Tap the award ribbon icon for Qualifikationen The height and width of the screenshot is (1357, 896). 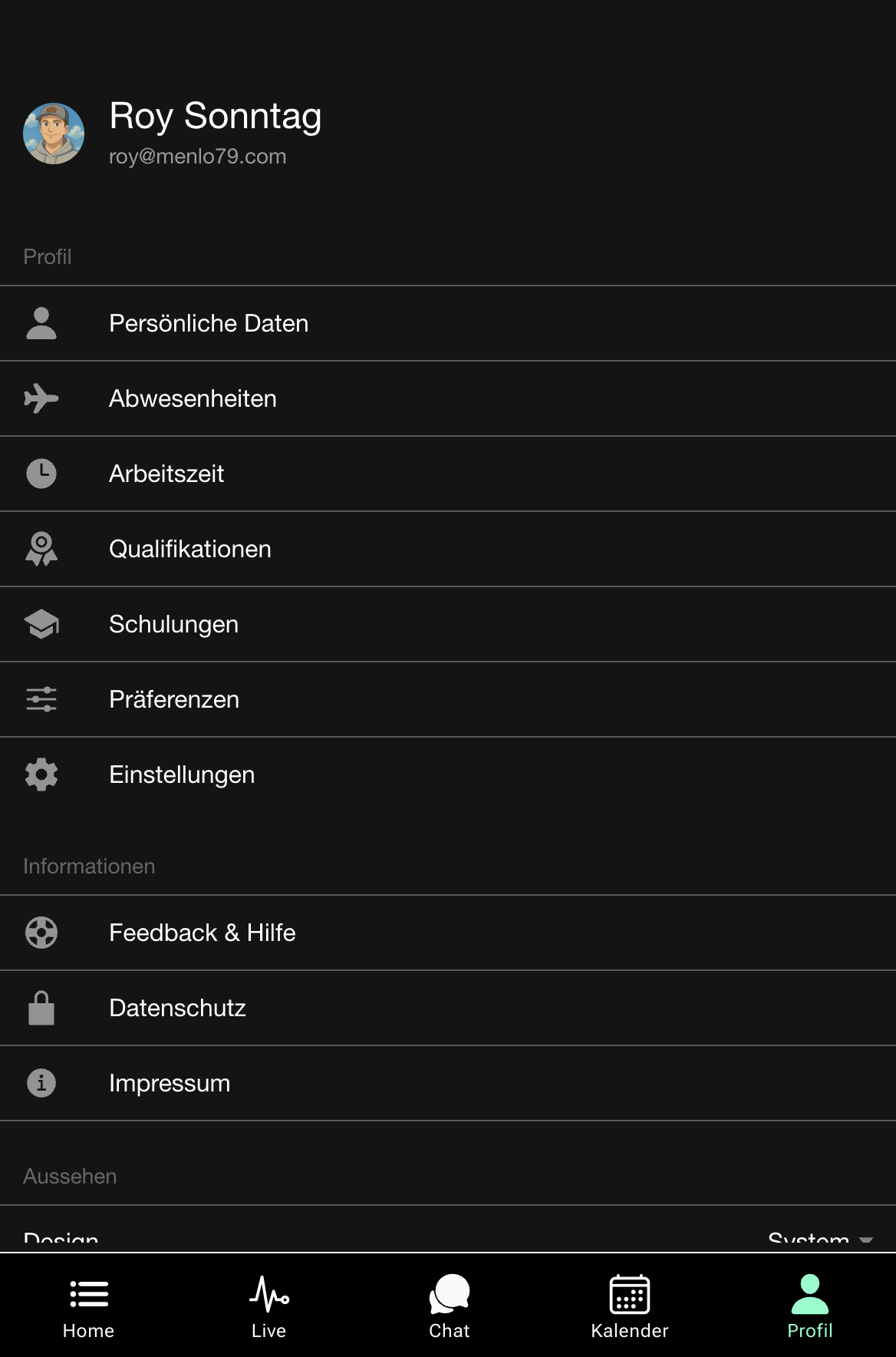(x=41, y=549)
